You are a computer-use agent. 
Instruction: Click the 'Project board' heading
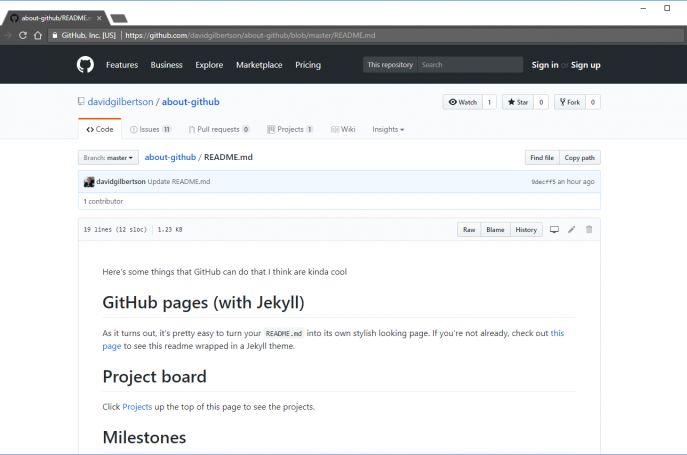pyautogui.click(x=154, y=377)
